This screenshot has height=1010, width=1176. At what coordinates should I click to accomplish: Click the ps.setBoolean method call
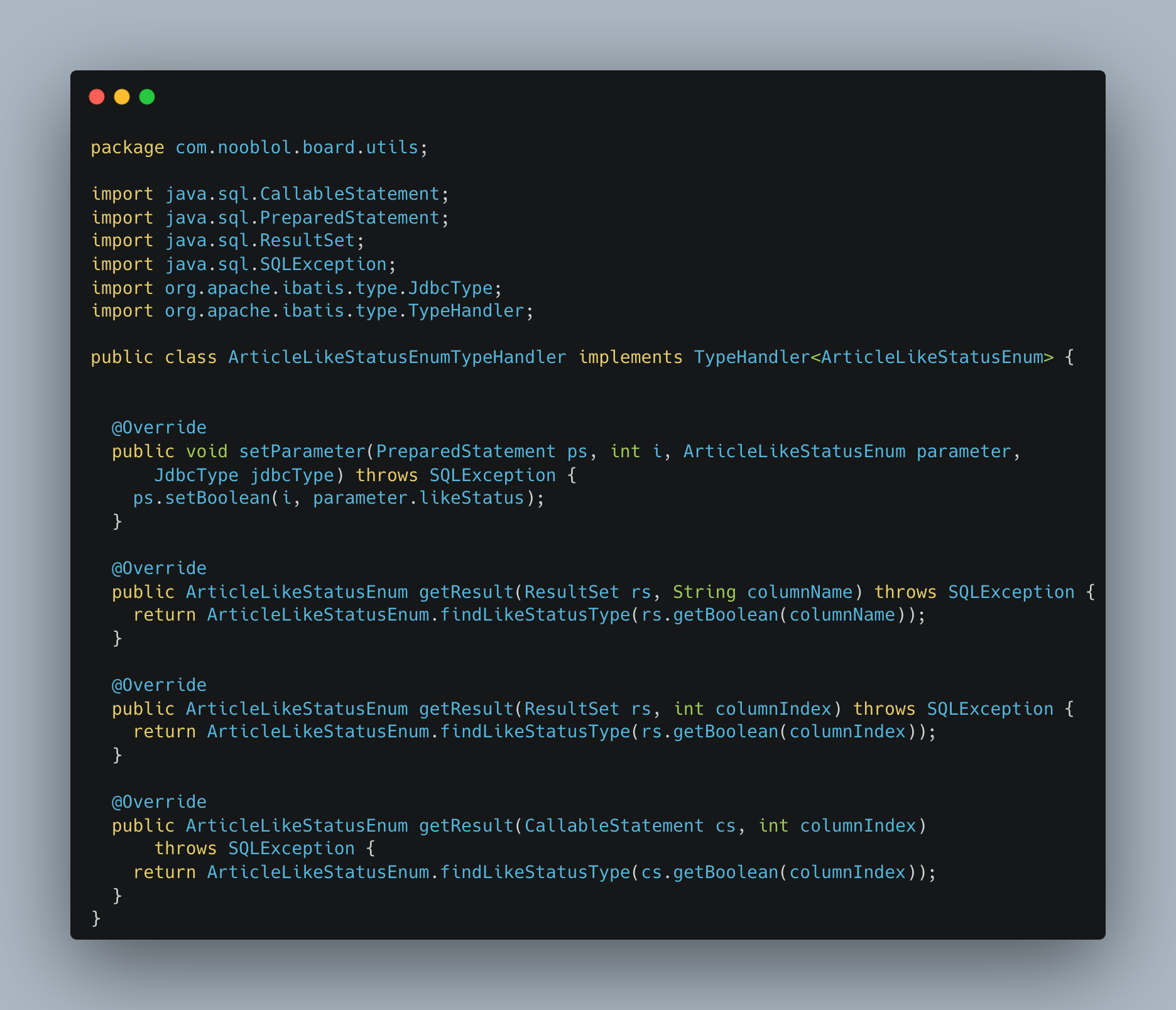pyautogui.click(x=202, y=498)
